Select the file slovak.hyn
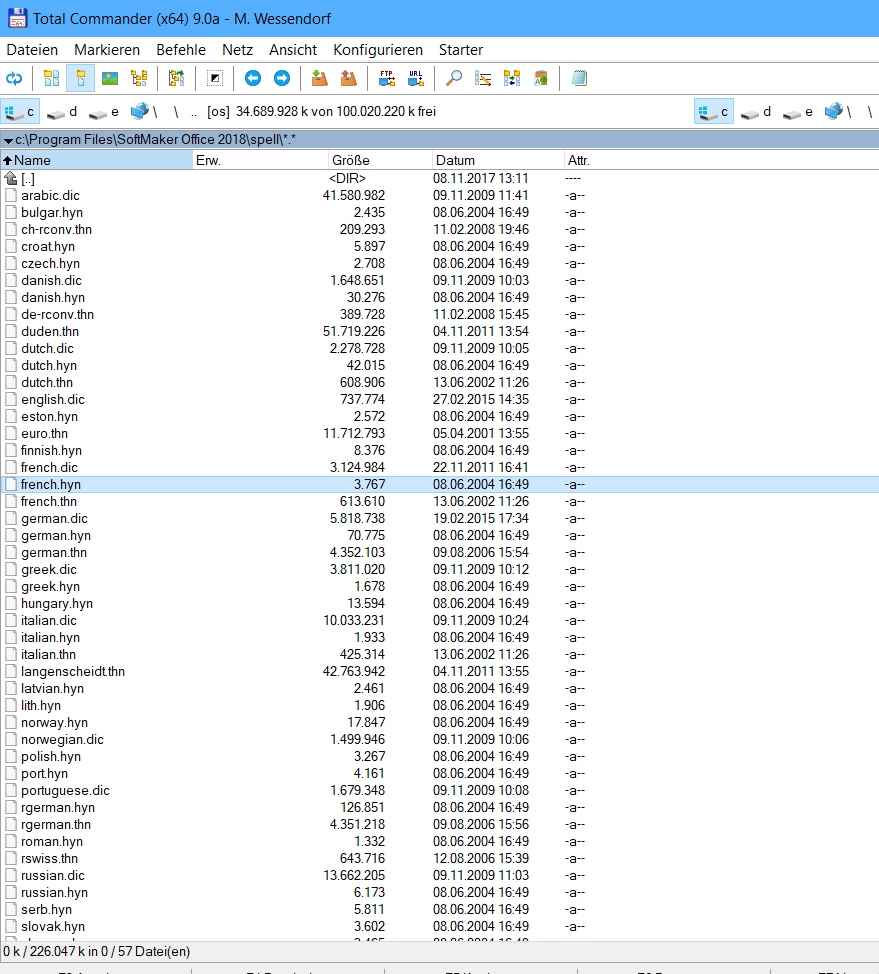Viewport: 879px width, 974px height. click(53, 927)
